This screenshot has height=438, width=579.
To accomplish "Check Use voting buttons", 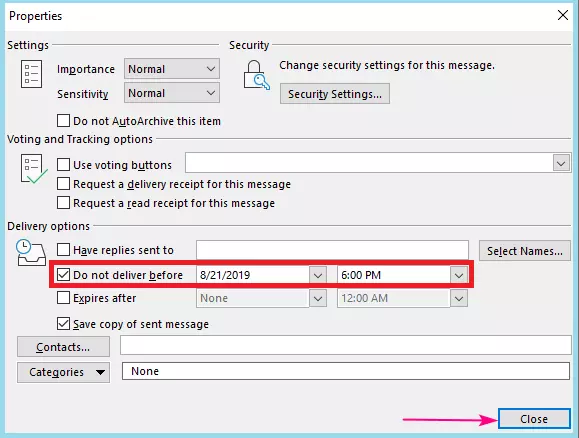I will pos(63,164).
